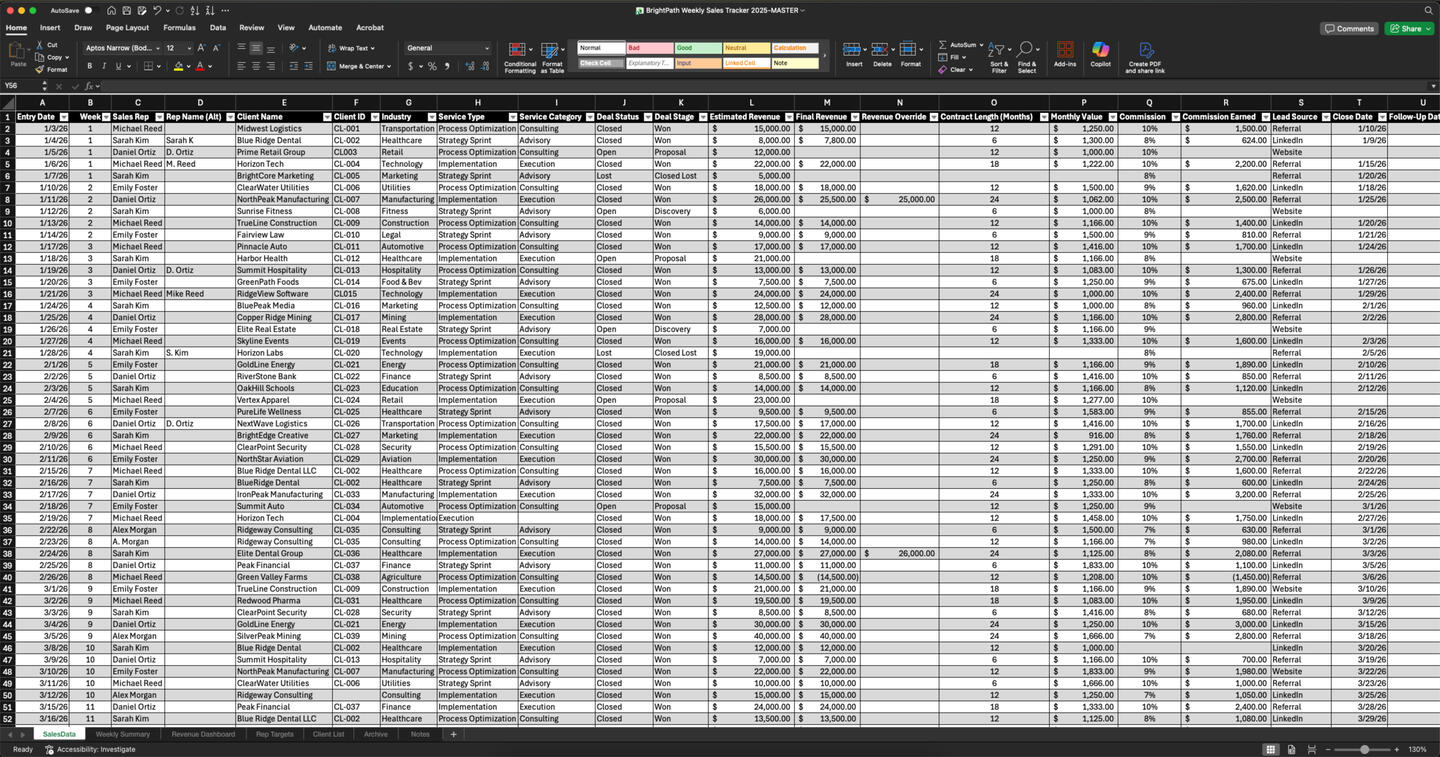Open the Aptos Narrow font name dropdown
This screenshot has height=757, width=1440.
[156, 48]
